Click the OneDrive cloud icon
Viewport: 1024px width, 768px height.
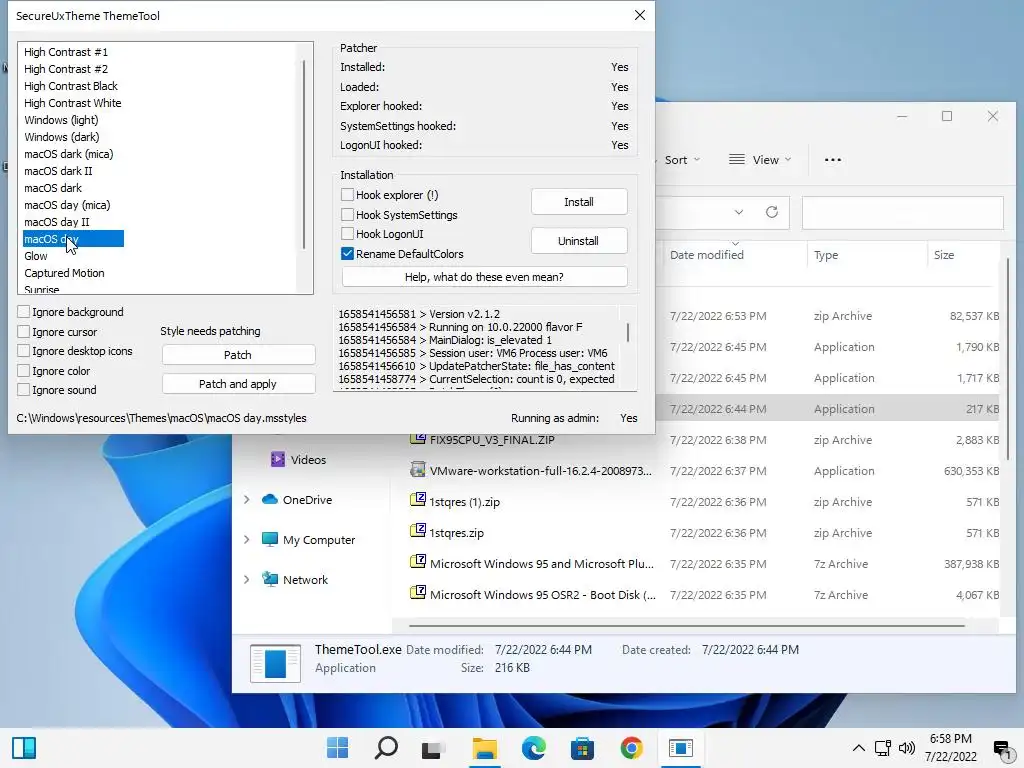(270, 500)
